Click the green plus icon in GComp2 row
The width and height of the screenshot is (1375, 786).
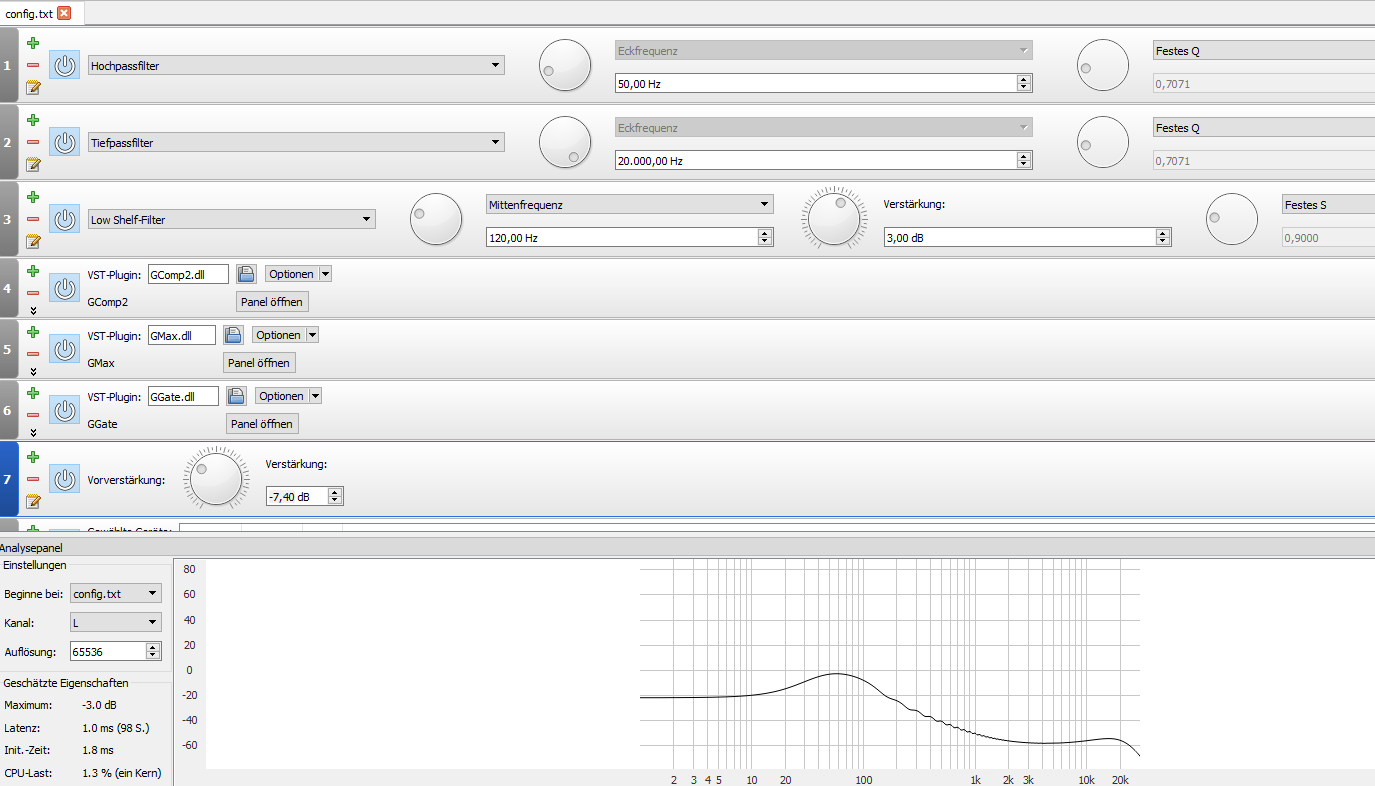[33, 271]
